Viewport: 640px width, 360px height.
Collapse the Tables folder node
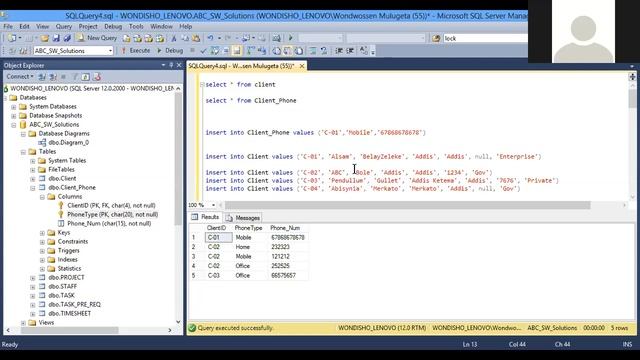click(23, 152)
